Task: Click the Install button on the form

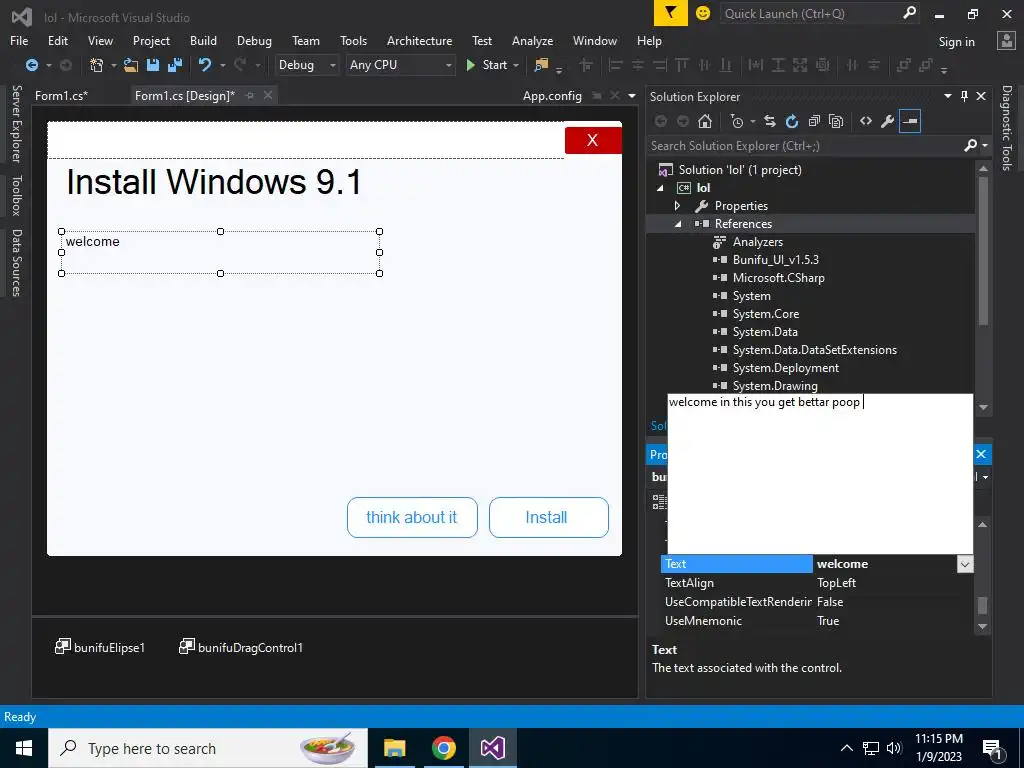Action: coord(549,517)
